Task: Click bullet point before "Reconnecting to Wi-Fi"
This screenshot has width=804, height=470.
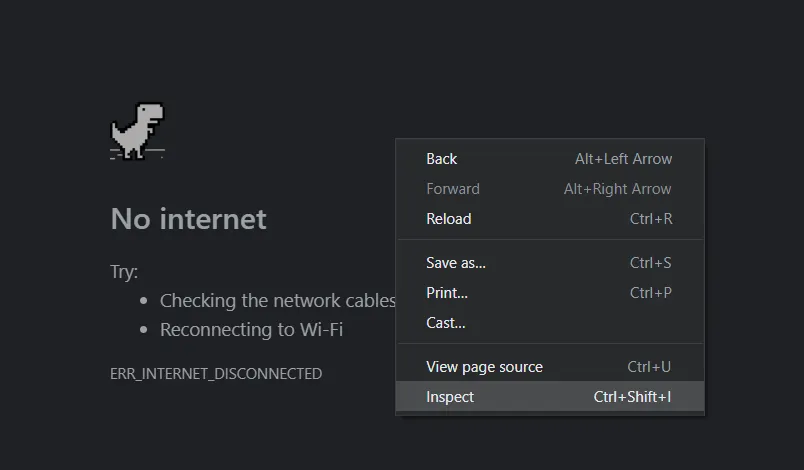Action: [144, 330]
